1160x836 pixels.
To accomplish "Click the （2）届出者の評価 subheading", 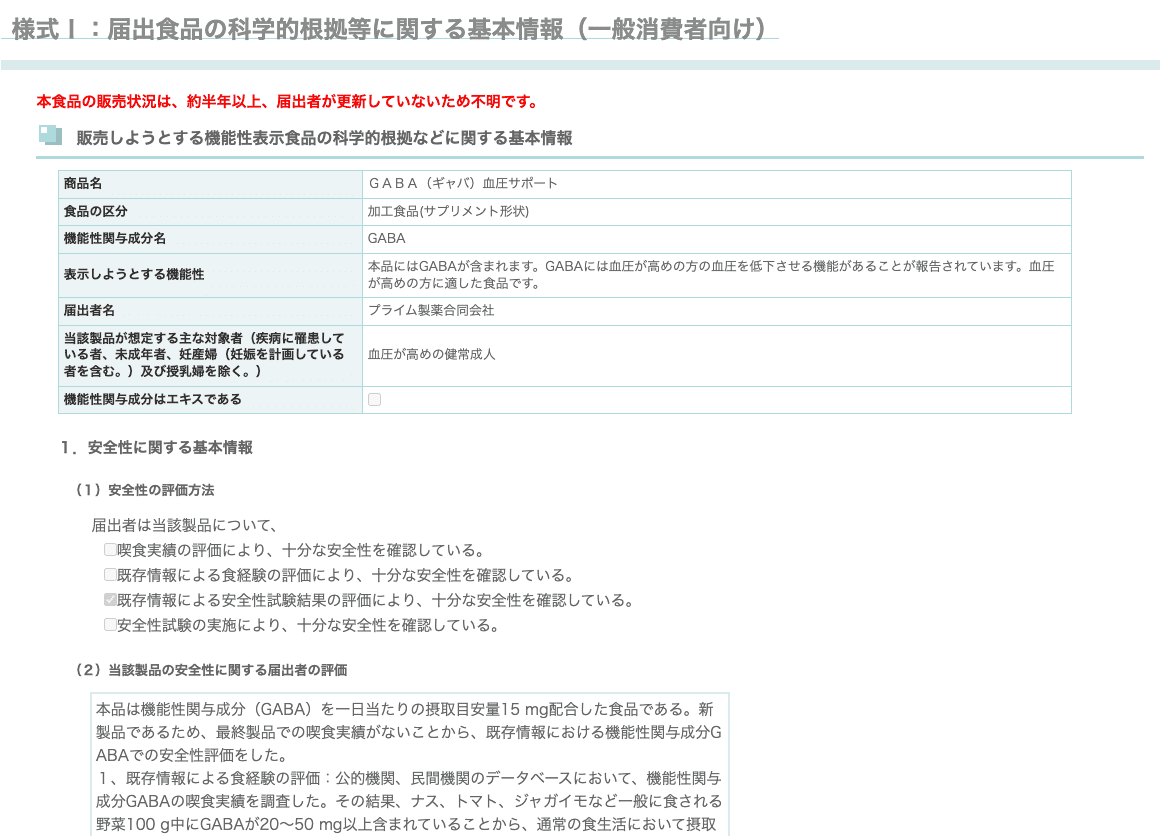I will pos(200,670).
